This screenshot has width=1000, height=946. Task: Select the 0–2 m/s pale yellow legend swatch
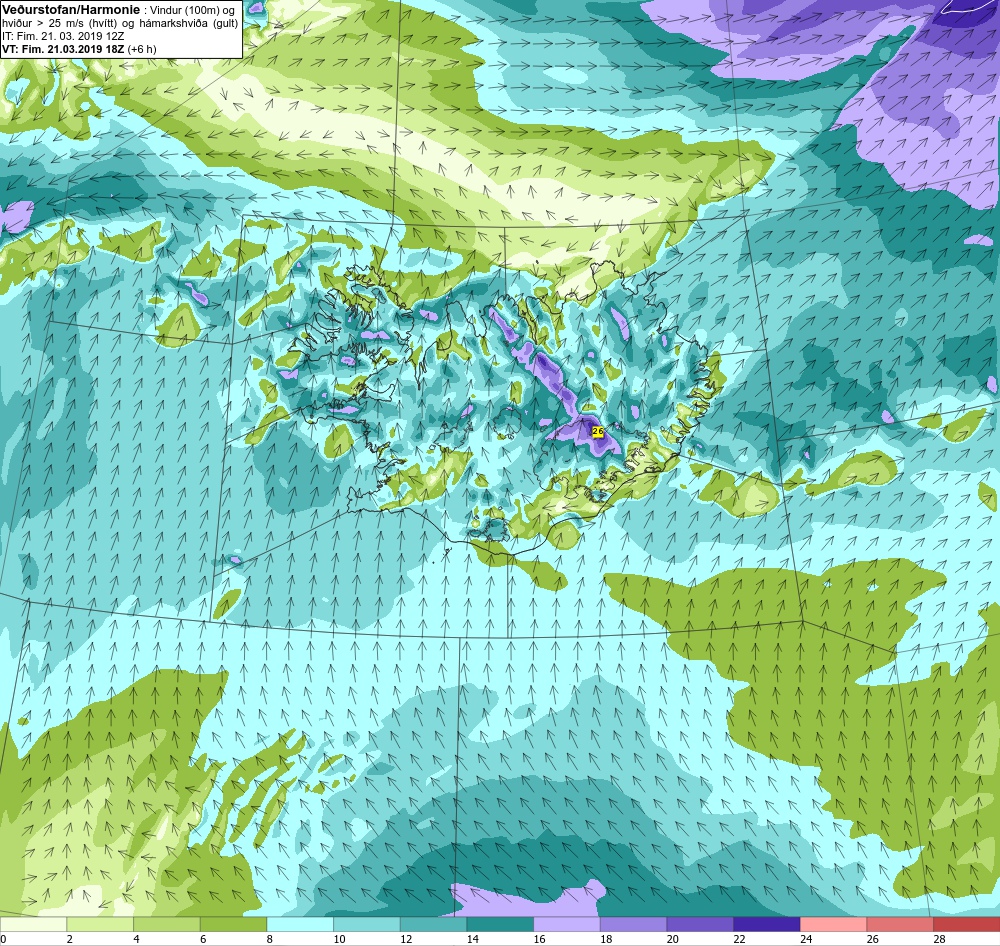33,924
